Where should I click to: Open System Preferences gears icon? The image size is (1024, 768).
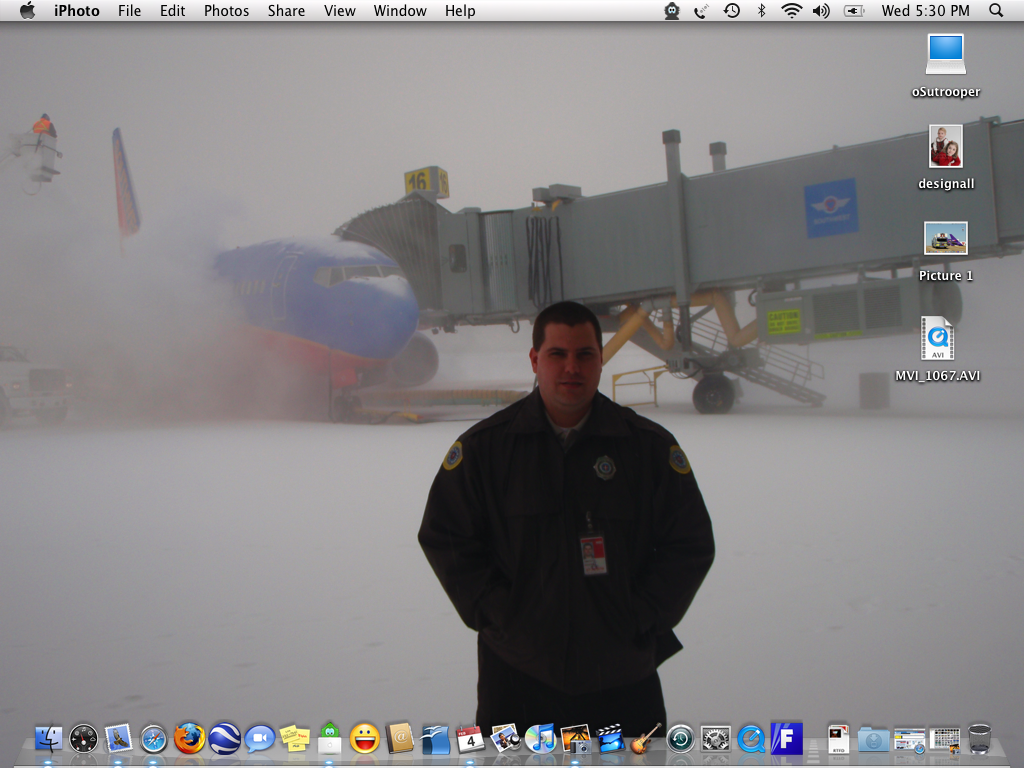[x=716, y=739]
